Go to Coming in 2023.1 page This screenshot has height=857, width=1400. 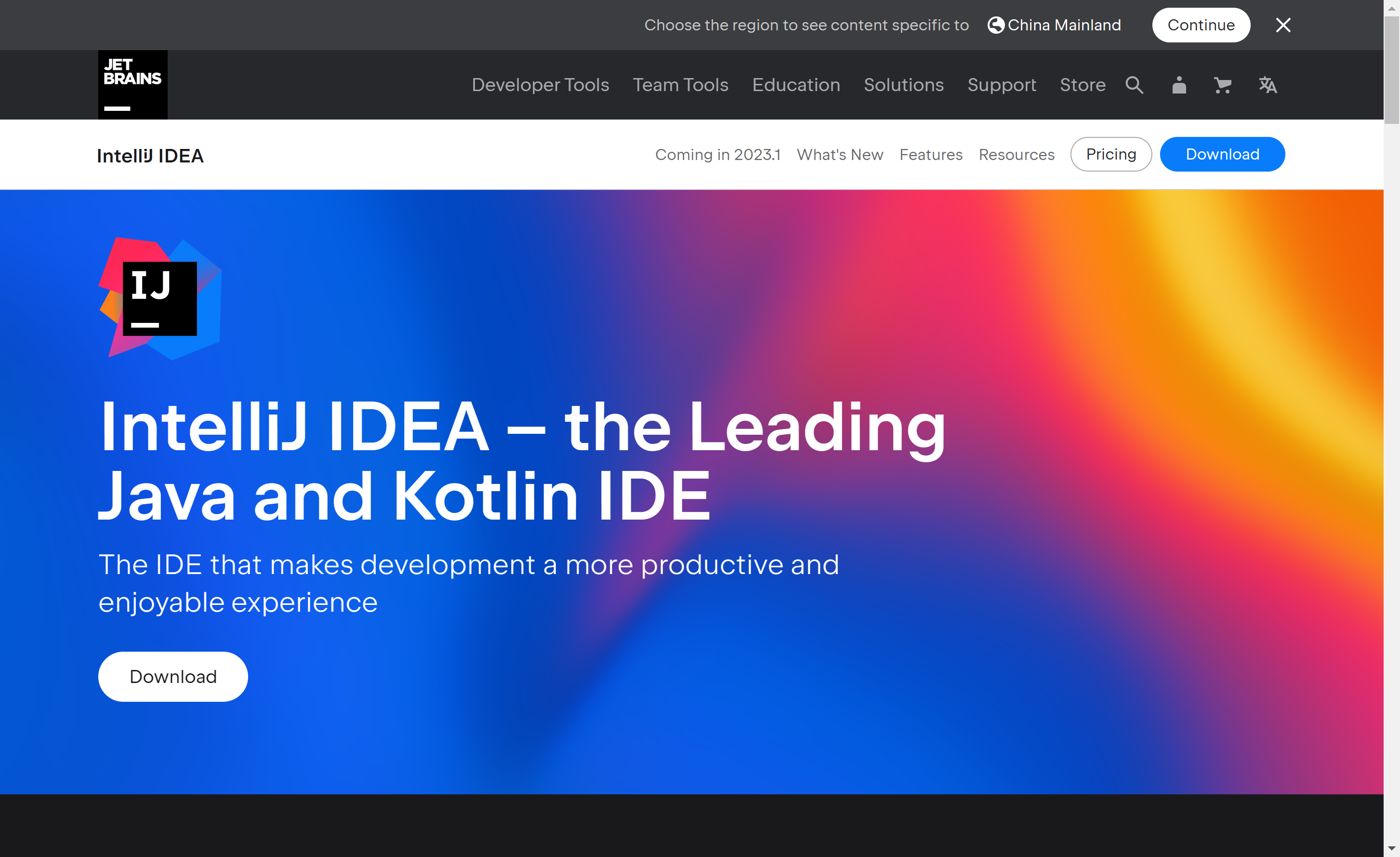click(718, 155)
